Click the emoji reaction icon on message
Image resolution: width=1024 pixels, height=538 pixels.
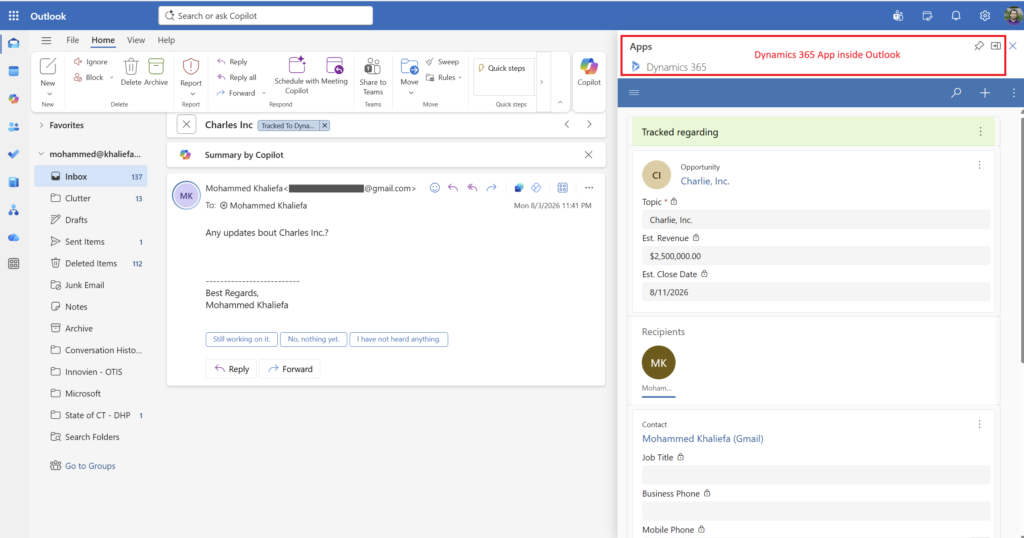click(435, 188)
